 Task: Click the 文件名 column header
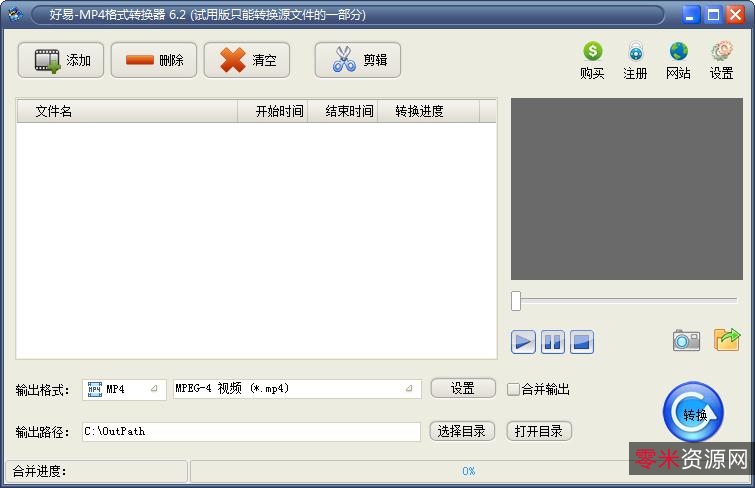click(x=127, y=111)
